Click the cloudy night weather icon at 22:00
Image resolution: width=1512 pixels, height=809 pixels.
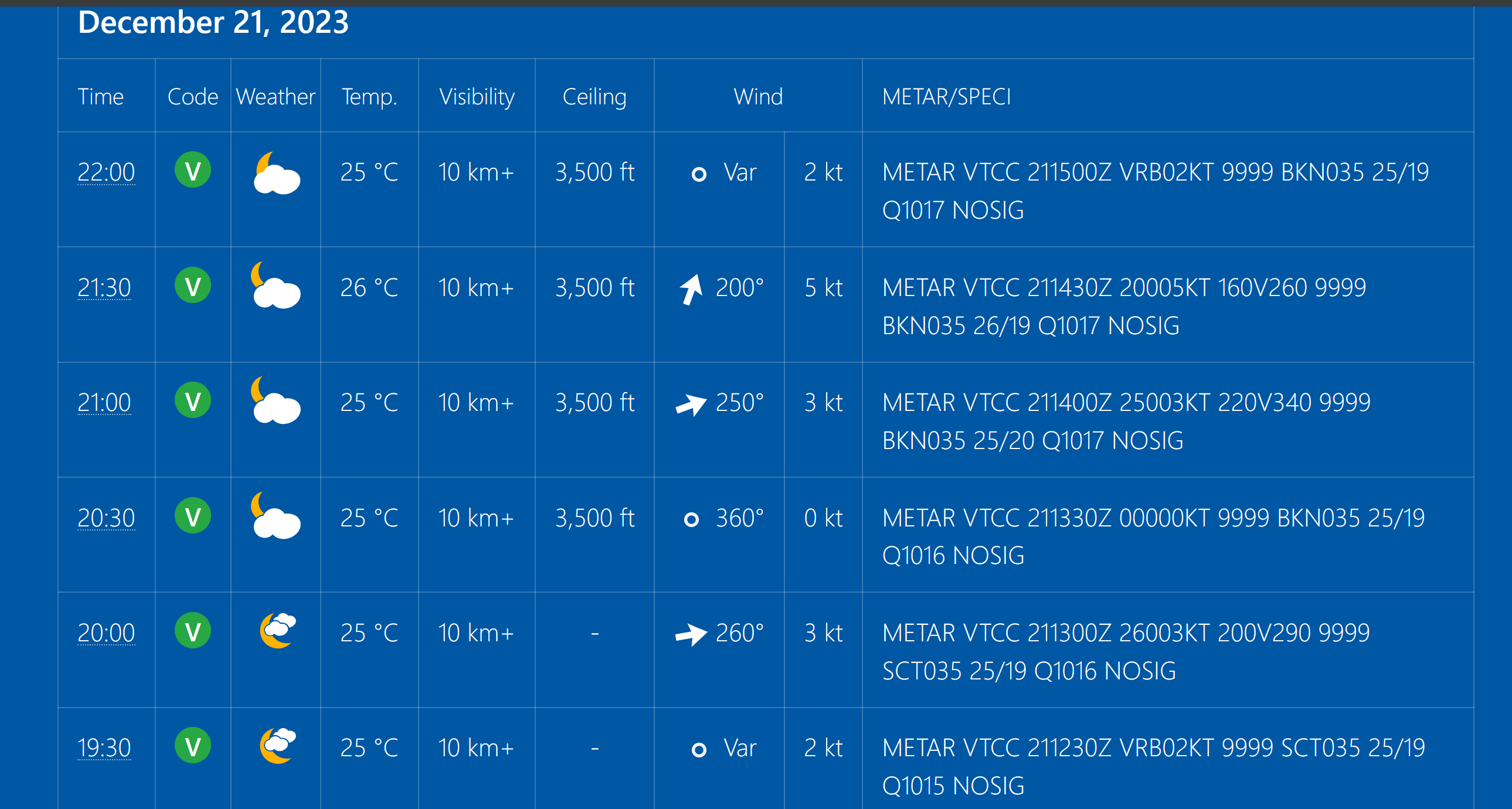click(x=276, y=172)
